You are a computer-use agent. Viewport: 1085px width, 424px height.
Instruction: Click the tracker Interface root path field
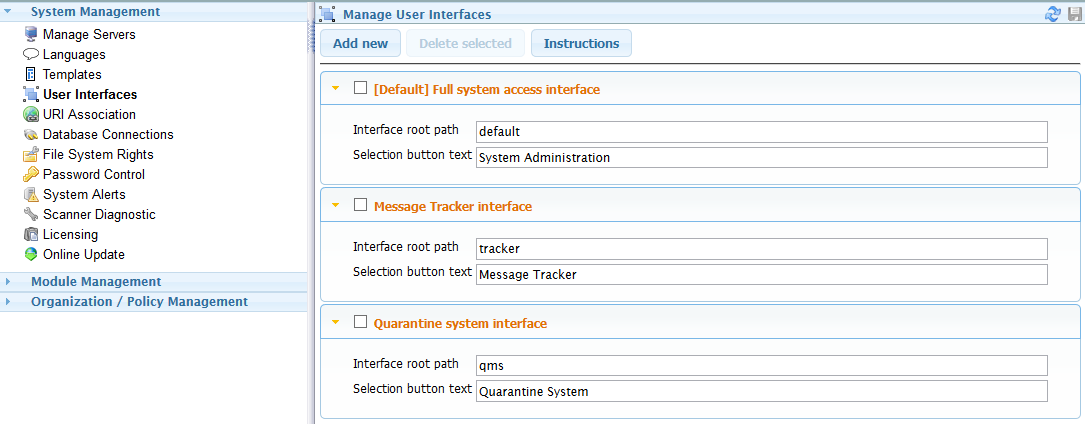[761, 248]
